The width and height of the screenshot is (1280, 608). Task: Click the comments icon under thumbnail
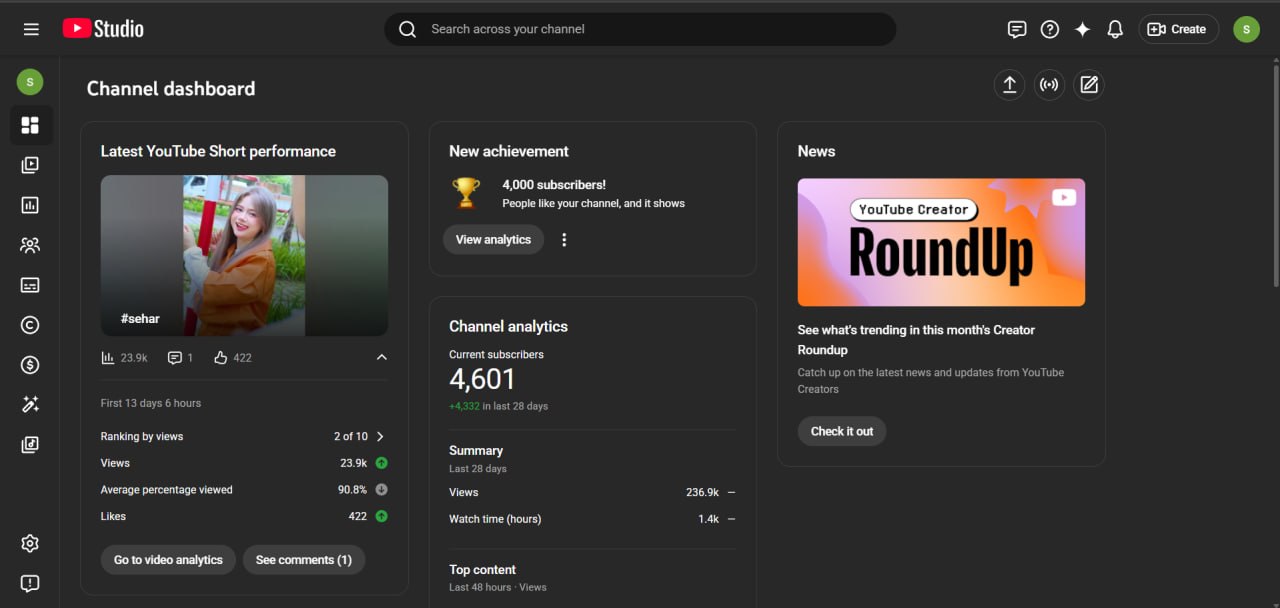pyautogui.click(x=175, y=357)
